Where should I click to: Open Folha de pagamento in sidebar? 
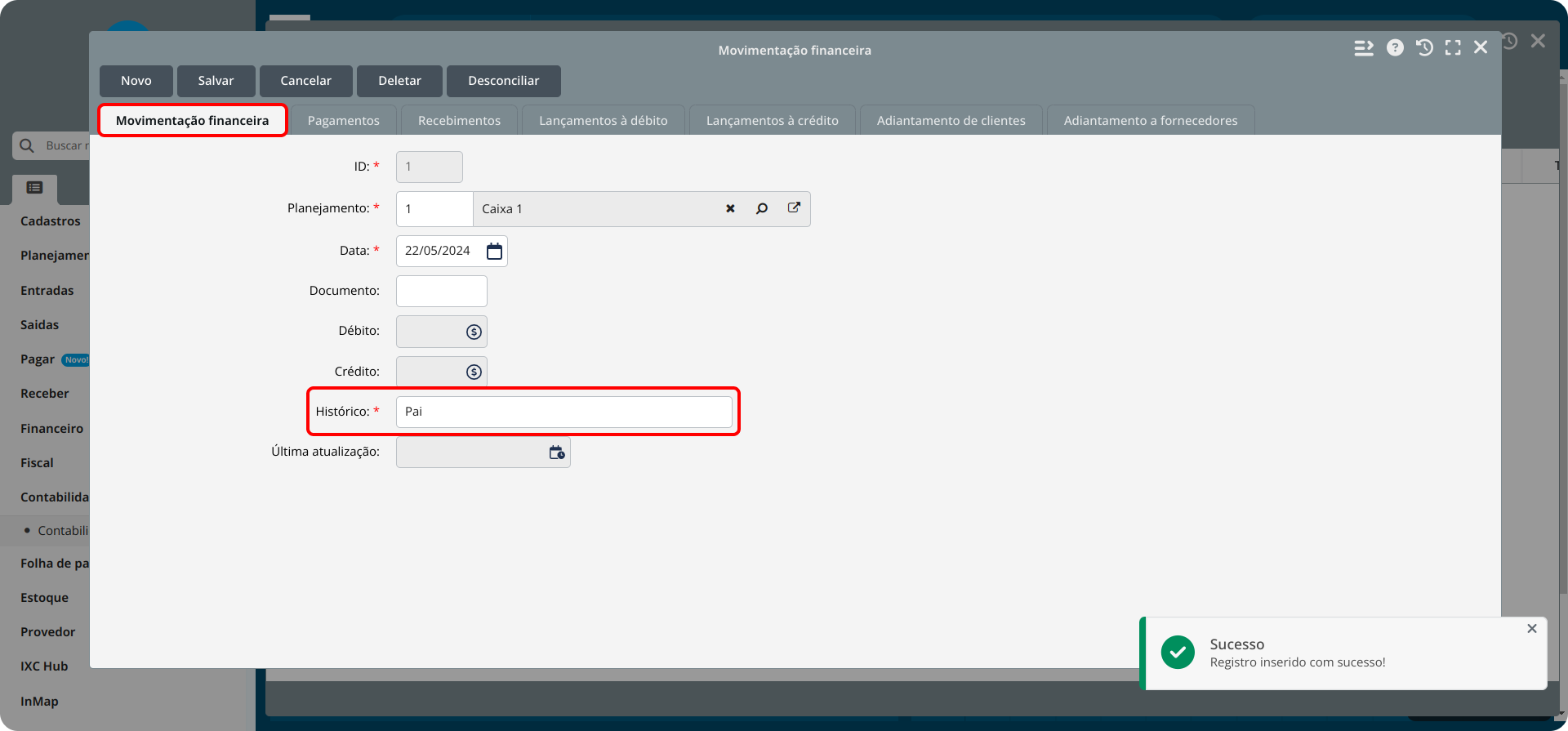coord(54,564)
